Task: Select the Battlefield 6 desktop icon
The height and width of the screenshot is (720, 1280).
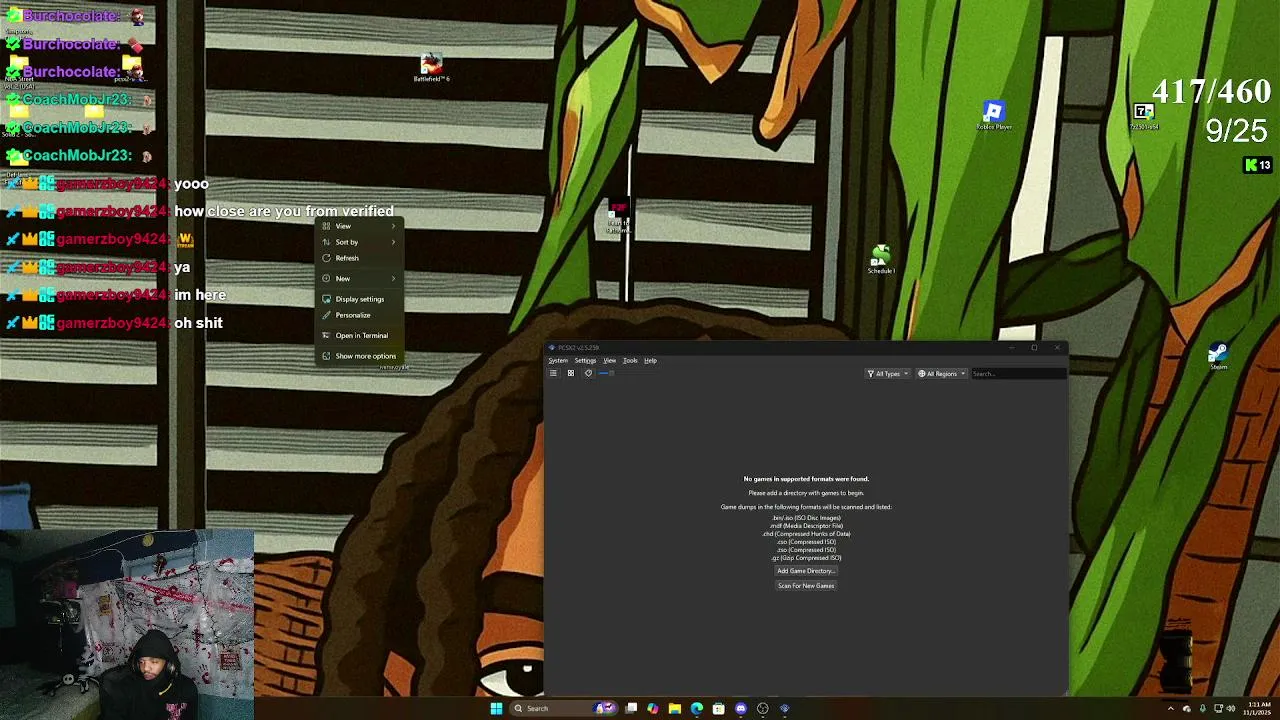Action: 431,68
